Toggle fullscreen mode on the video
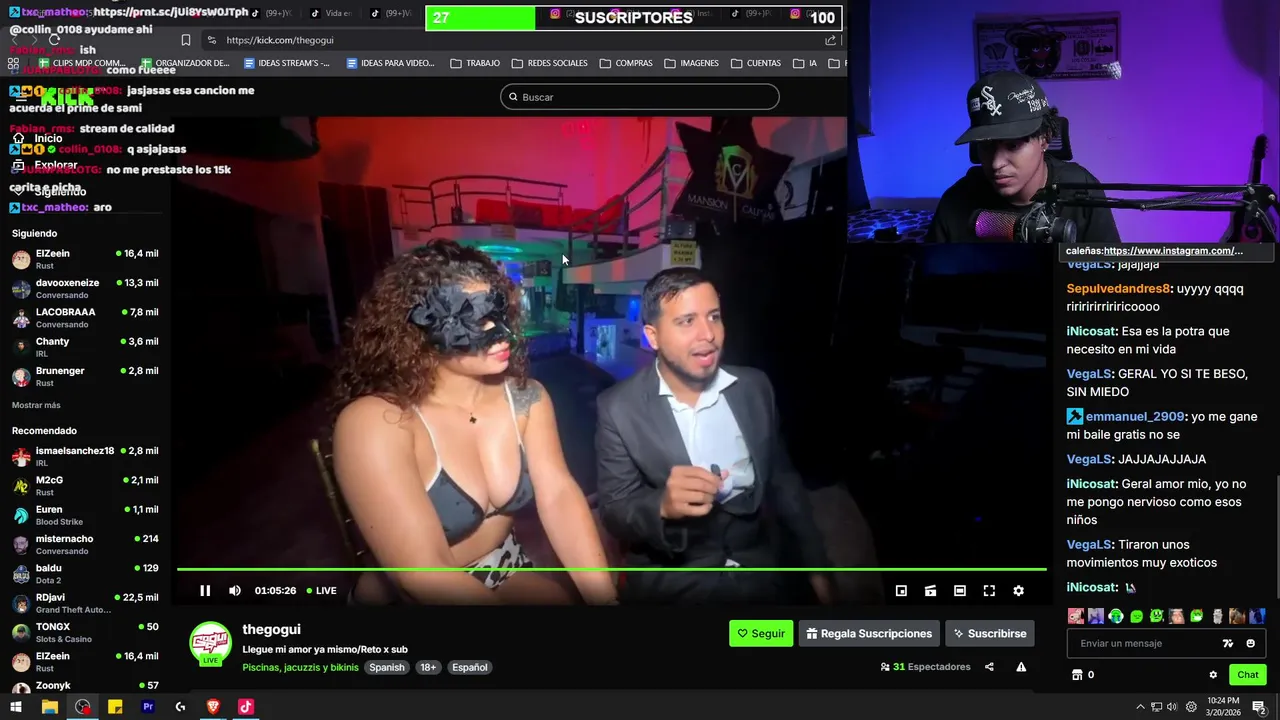 [989, 591]
